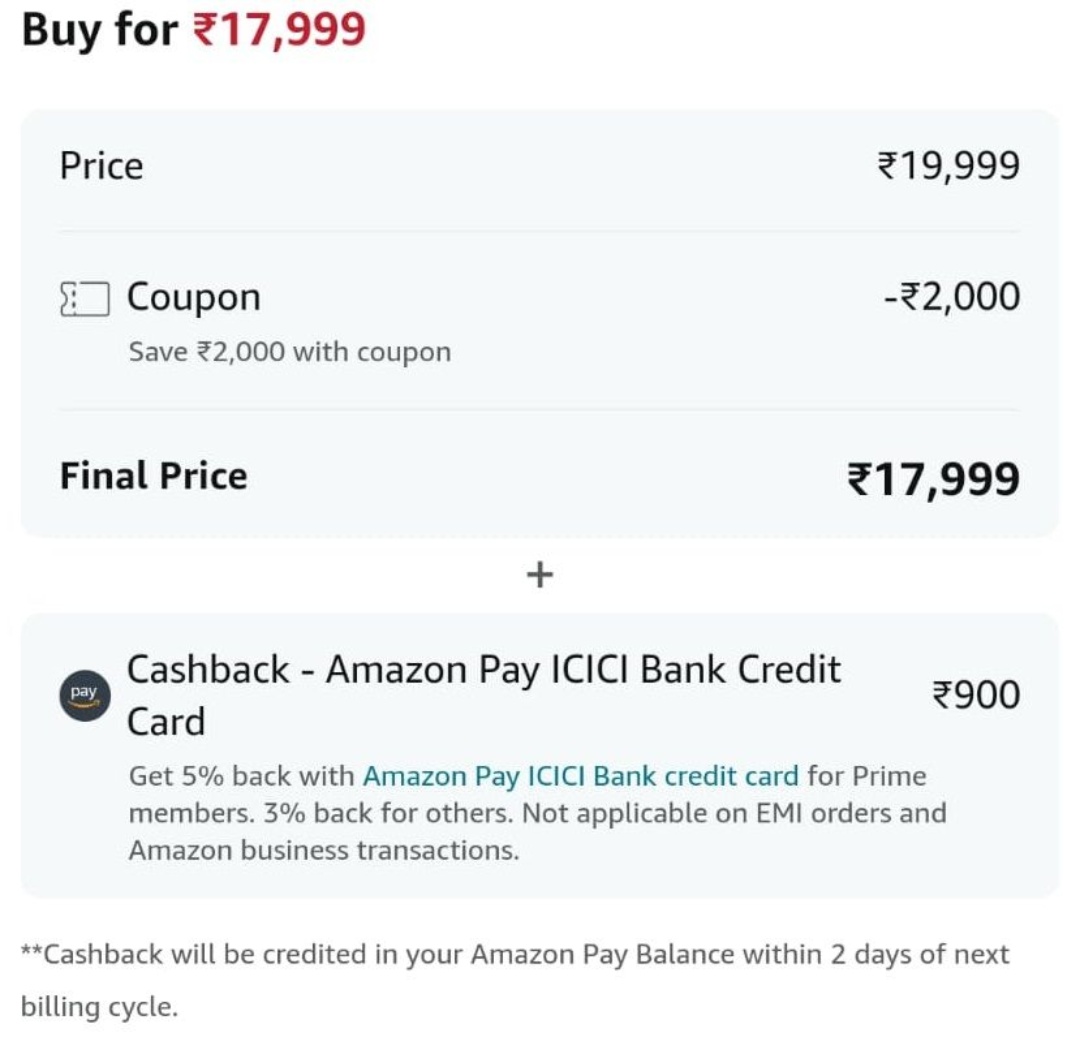Screen dimensions: 1080x1060
Task: Click the red ₹17,999 price in the heading
Action: [279, 30]
